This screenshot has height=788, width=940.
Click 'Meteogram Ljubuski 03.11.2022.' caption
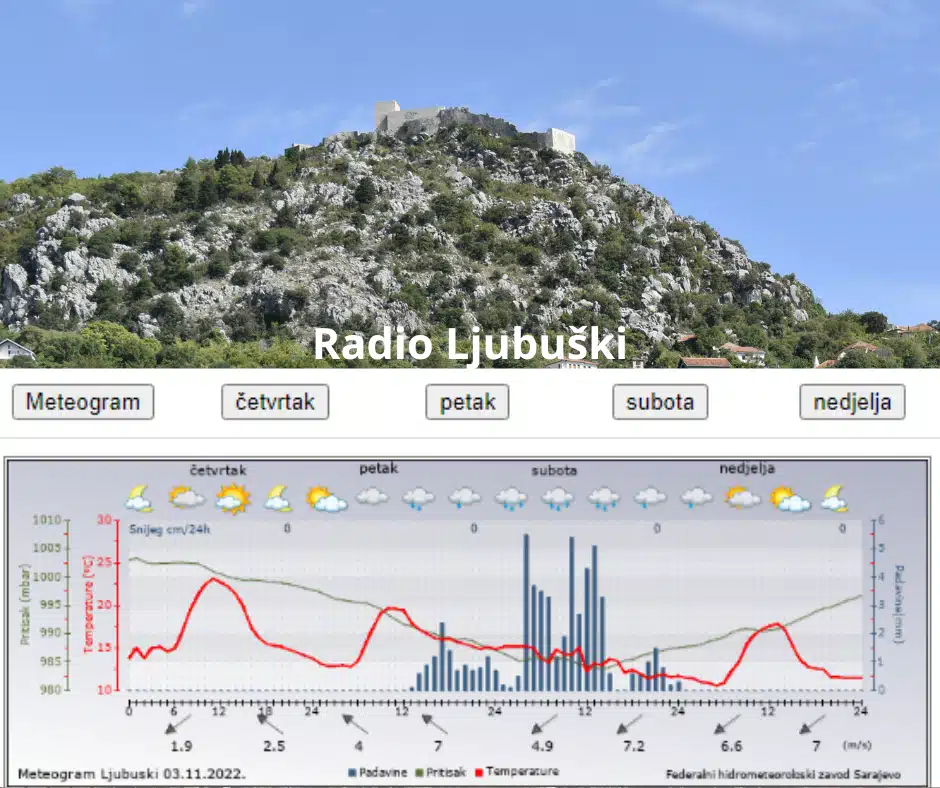coord(132,774)
